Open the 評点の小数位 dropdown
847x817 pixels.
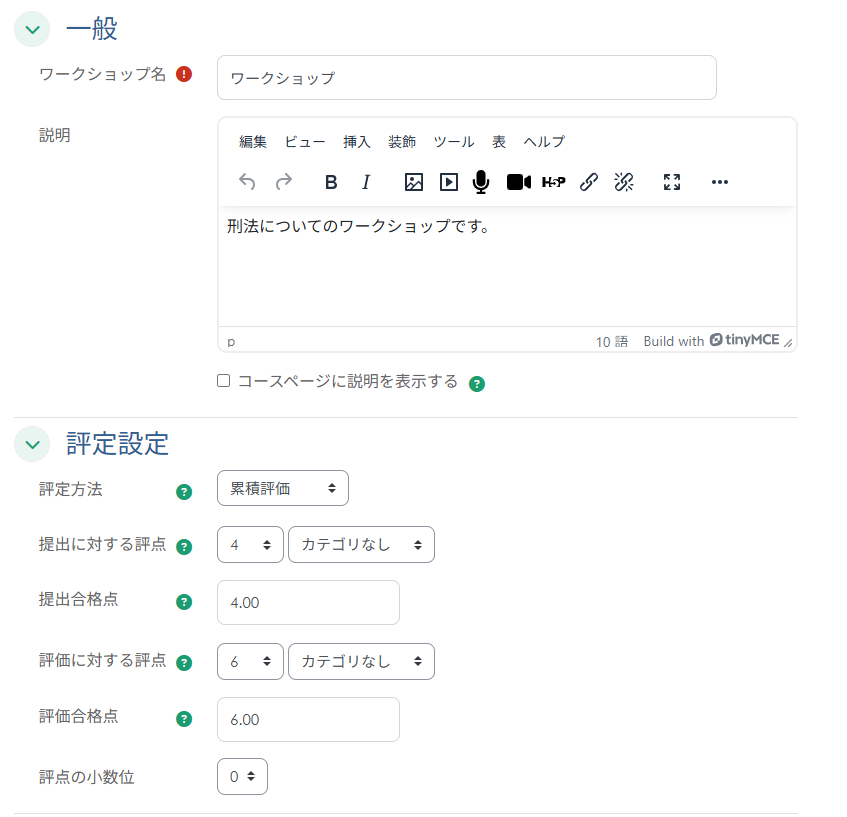(242, 777)
